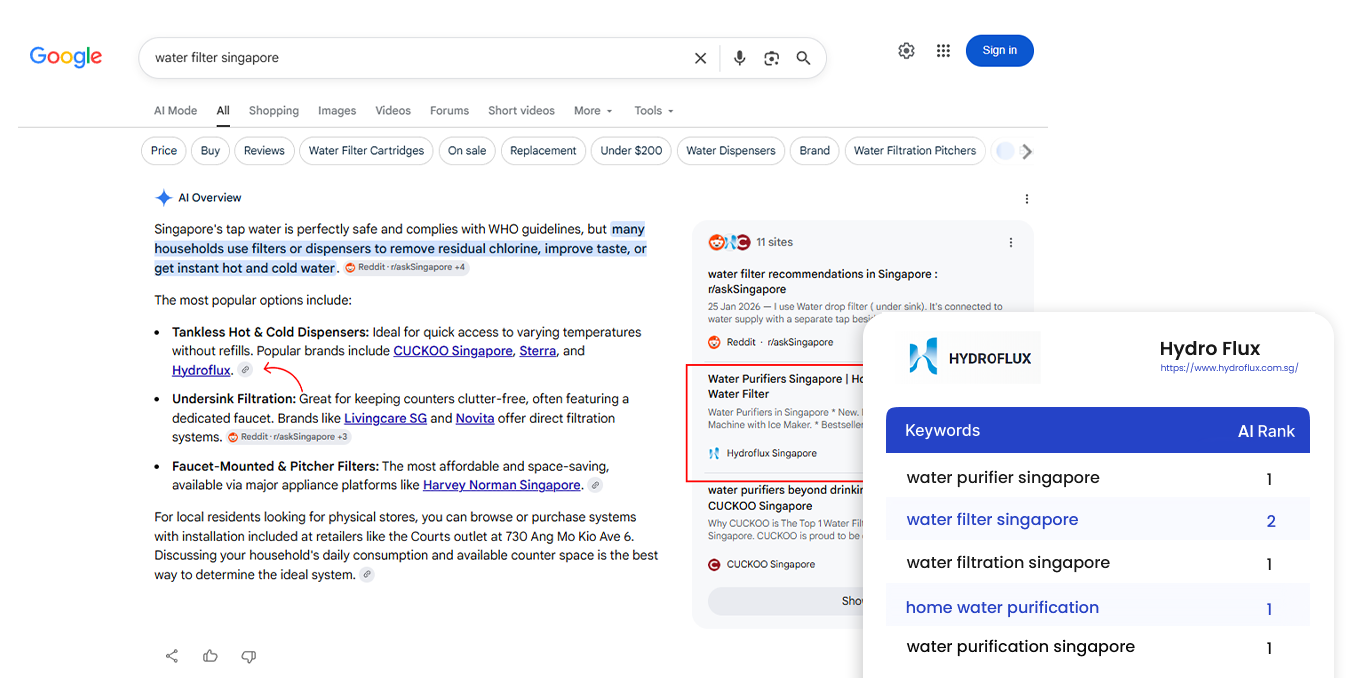Open Reddit r/askSingapore +4 source chip

pos(406,268)
